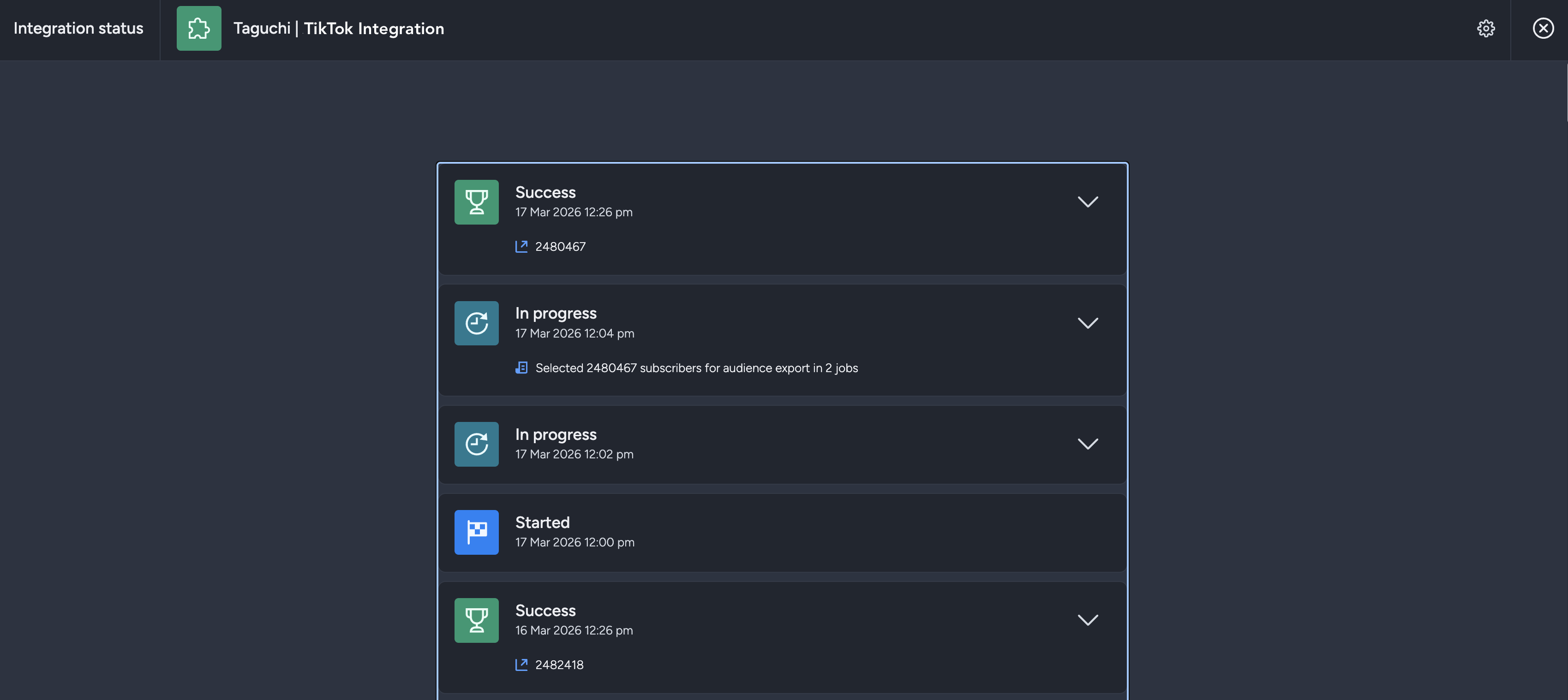Image resolution: width=1568 pixels, height=700 pixels.
Task: Click the sync icon on the 12:02 pm In progress entry
Action: point(477,444)
